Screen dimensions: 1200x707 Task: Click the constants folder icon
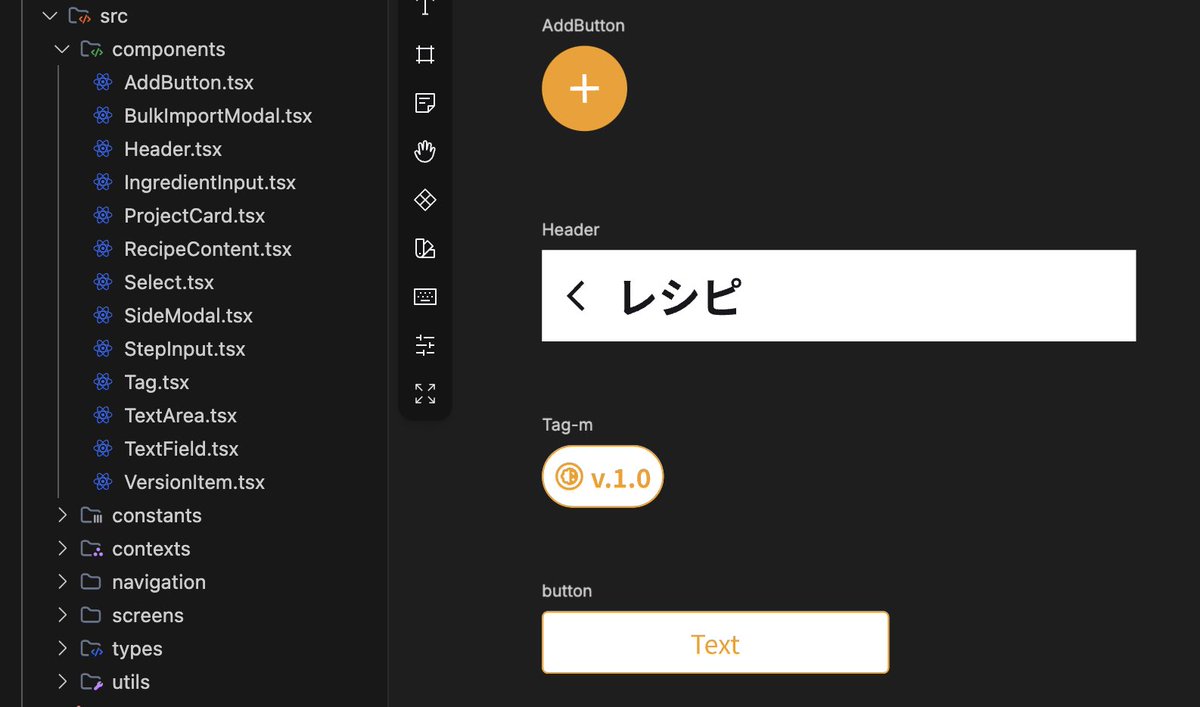tap(91, 516)
